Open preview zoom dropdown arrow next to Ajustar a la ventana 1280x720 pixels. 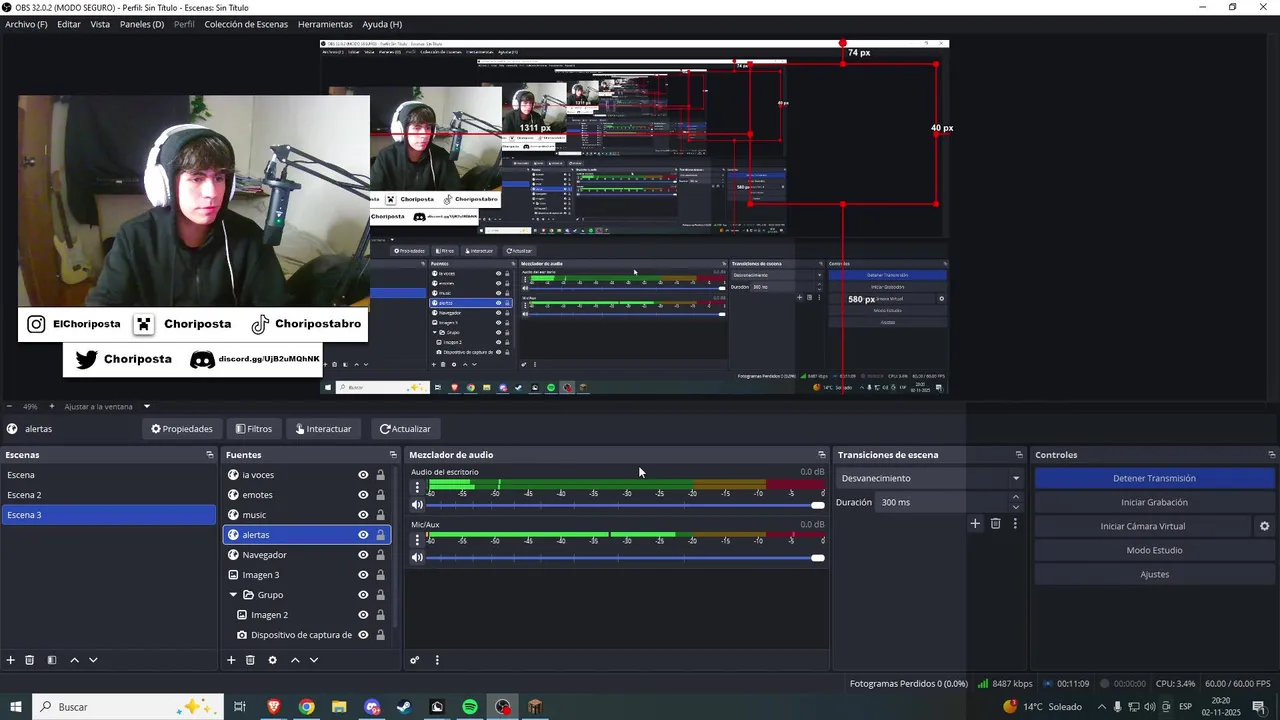(146, 406)
